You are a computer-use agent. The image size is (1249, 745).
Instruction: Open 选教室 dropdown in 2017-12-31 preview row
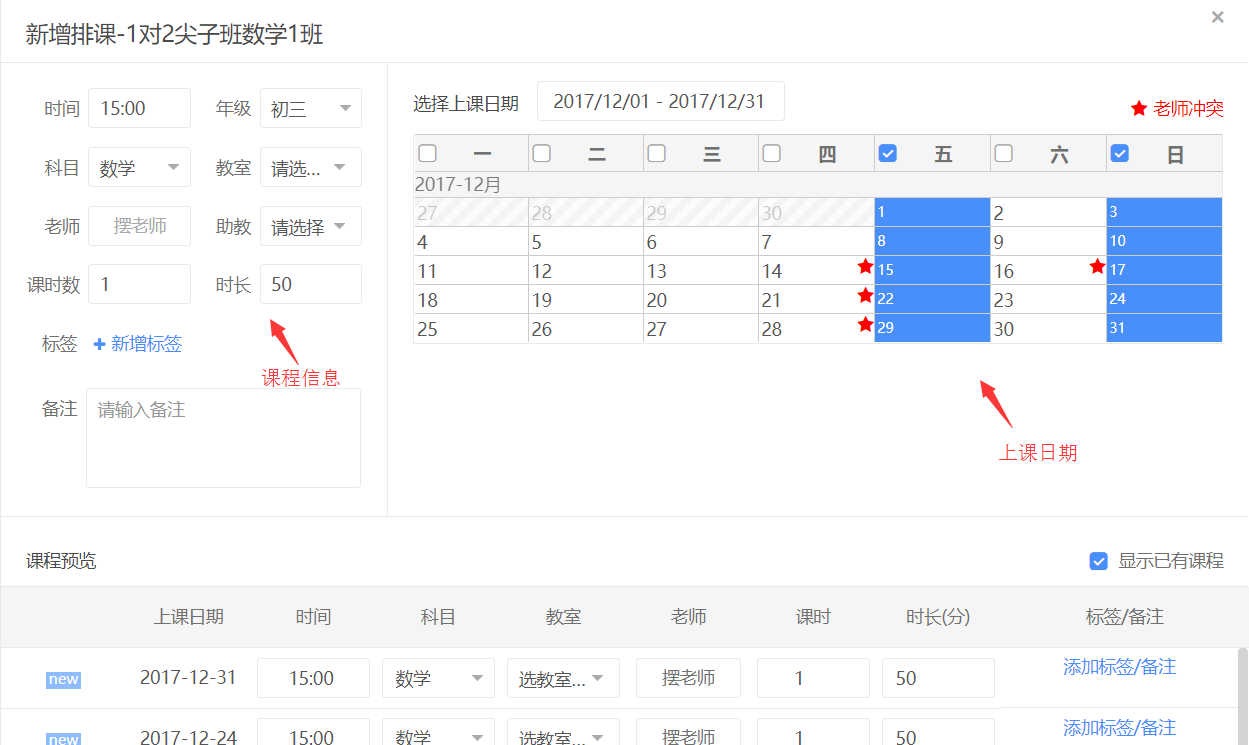tap(563, 678)
